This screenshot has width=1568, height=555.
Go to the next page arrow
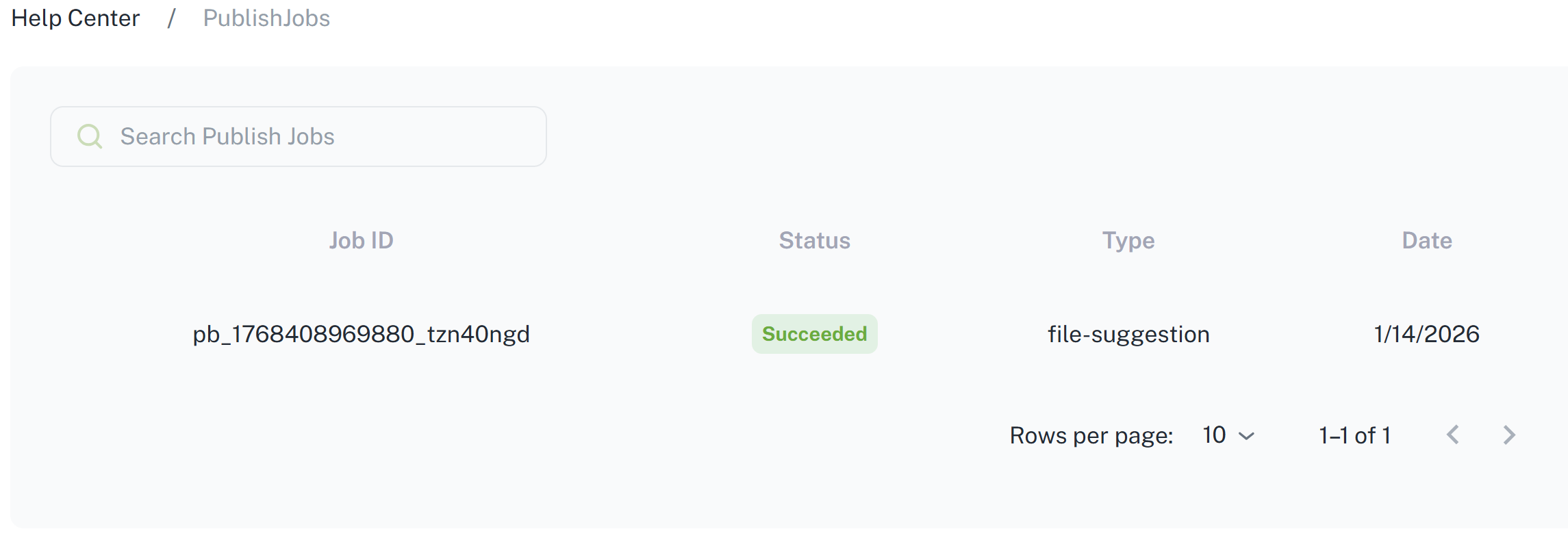point(1509,435)
